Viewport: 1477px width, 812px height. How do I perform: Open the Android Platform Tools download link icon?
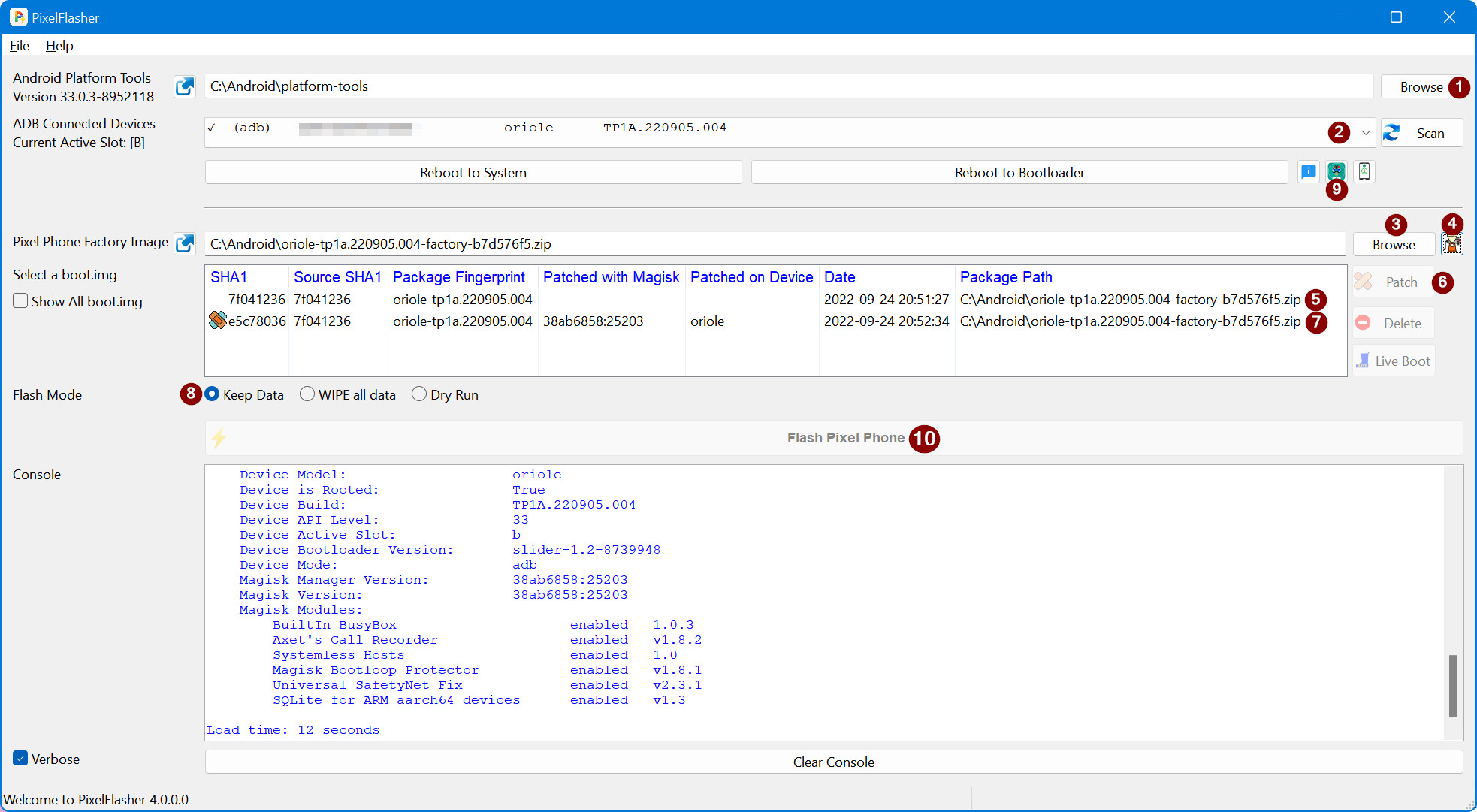pos(185,87)
